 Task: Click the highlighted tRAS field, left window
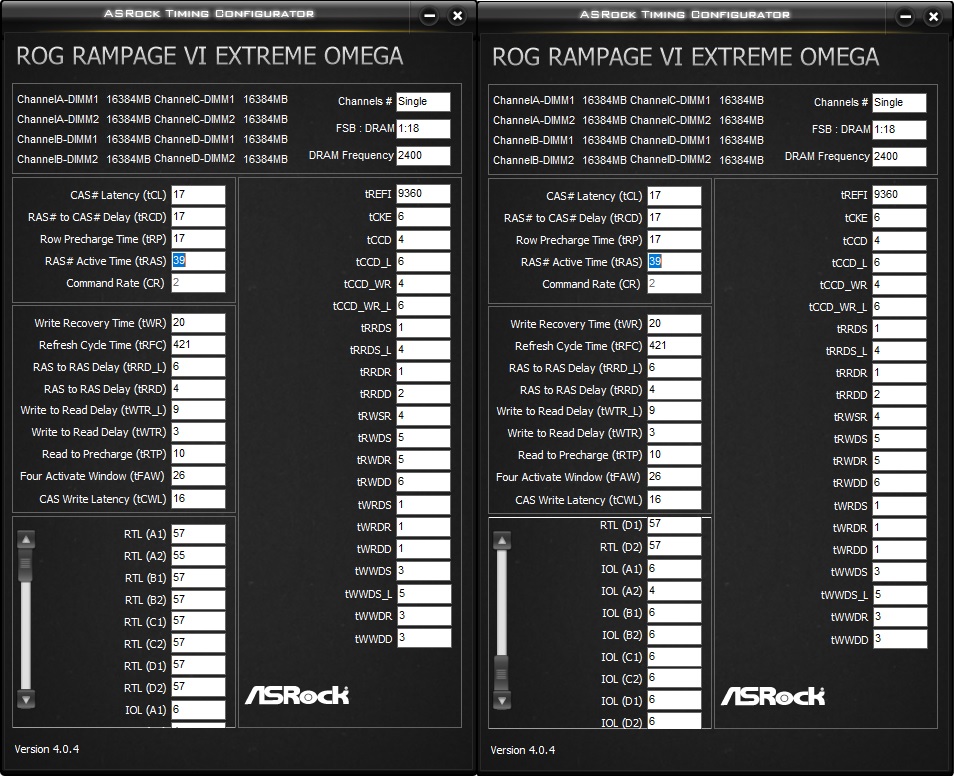pyautogui.click(x=198, y=260)
